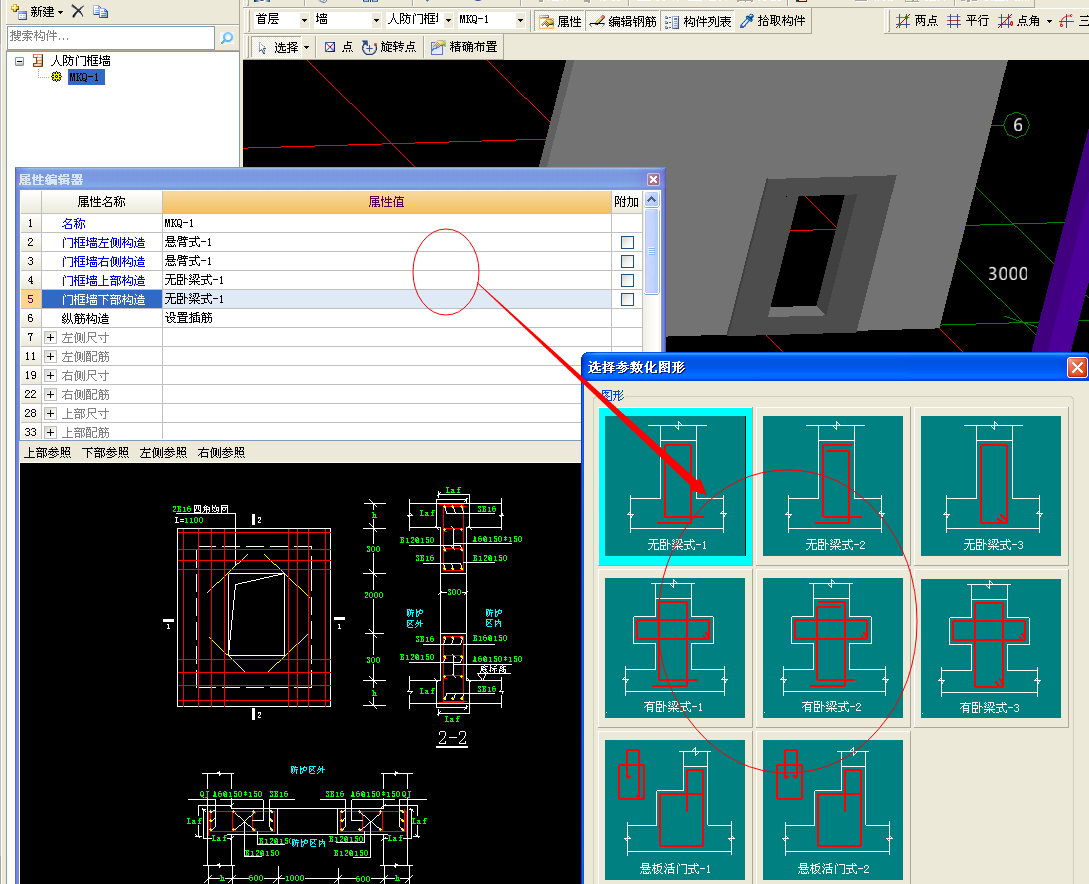
Task: Open the 选择 dropdown arrow
Action: [306, 48]
